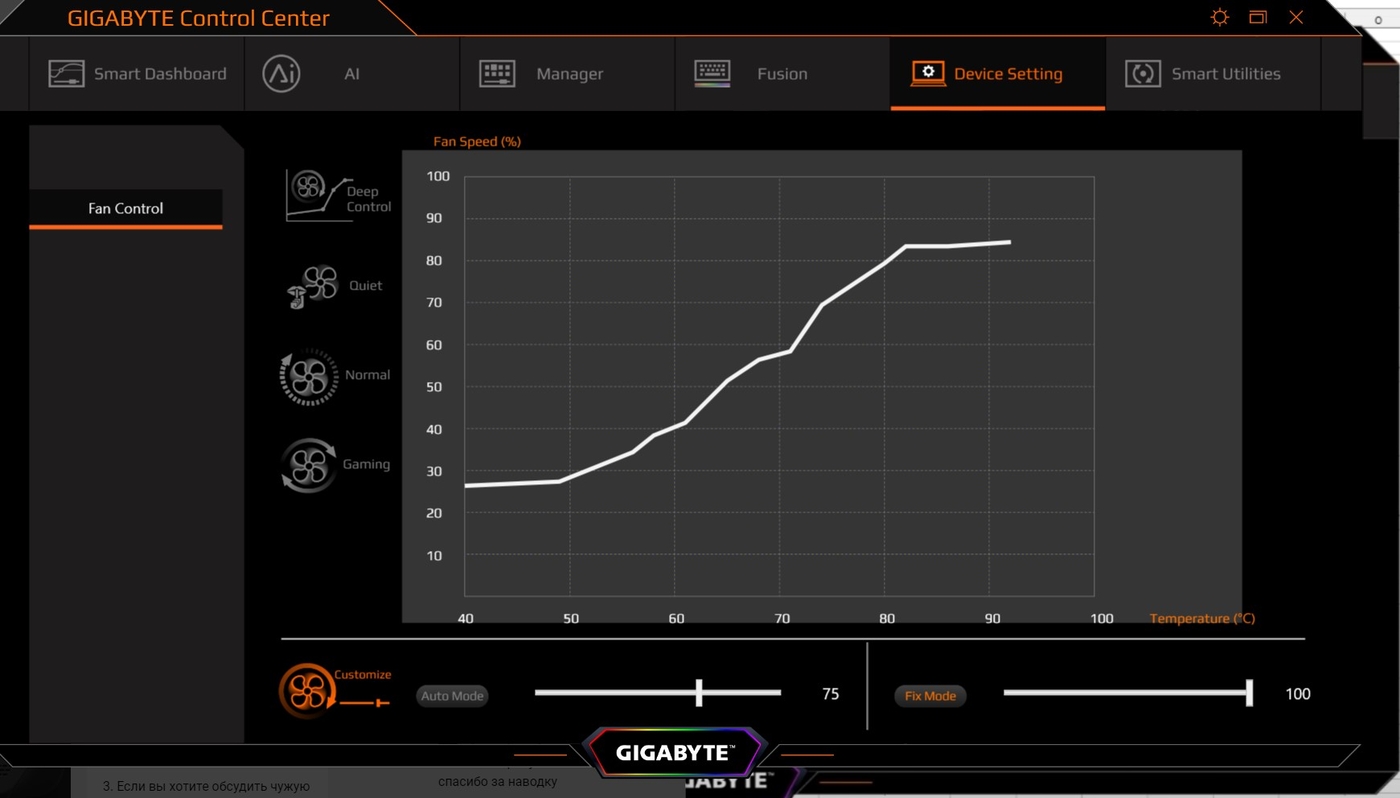Viewport: 1400px width, 798px height.
Task: Click the Temperature (°C) axis label
Action: click(x=1202, y=619)
